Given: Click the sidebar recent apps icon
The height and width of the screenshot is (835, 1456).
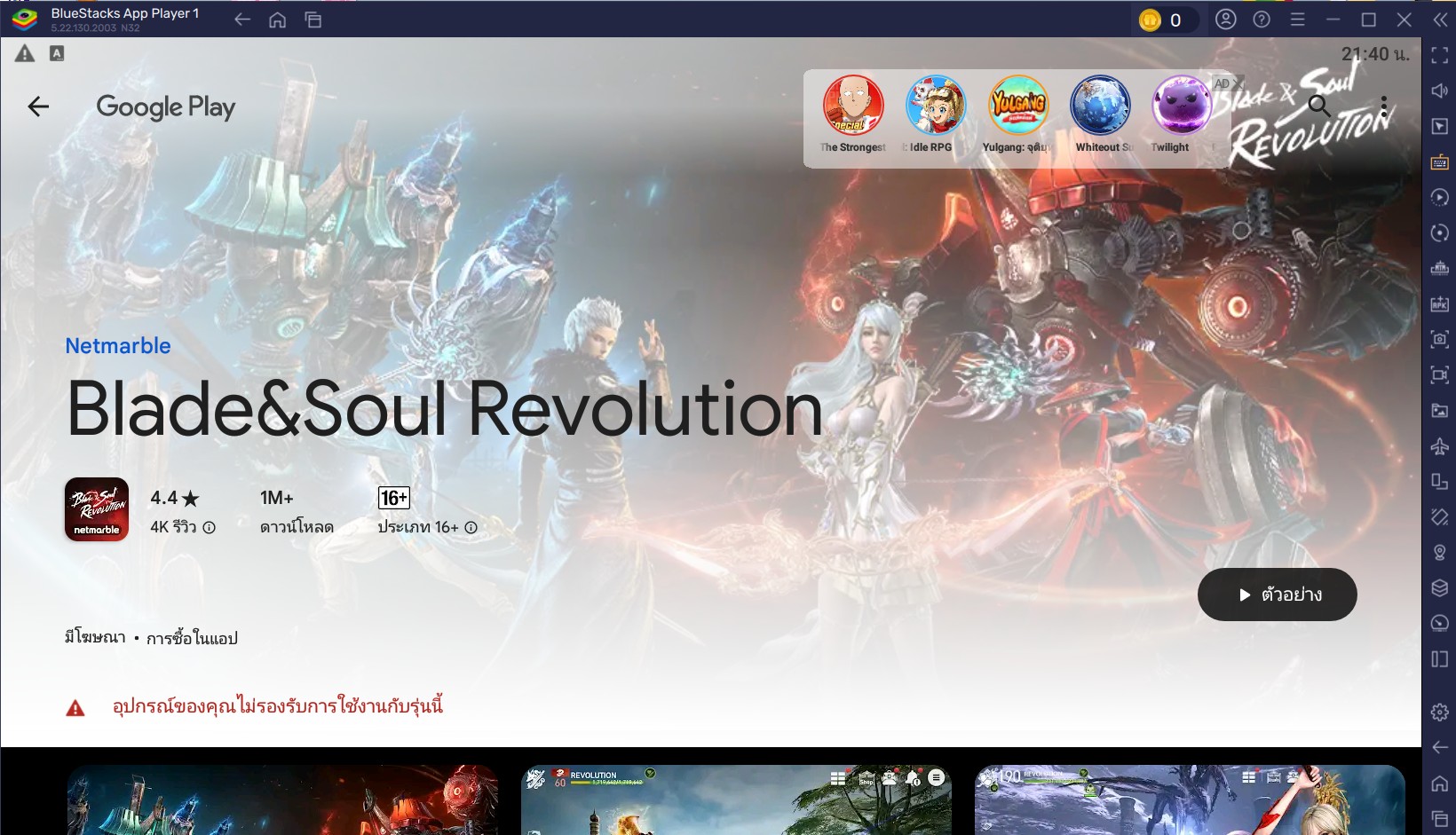Looking at the screenshot, I should [x=1440, y=818].
